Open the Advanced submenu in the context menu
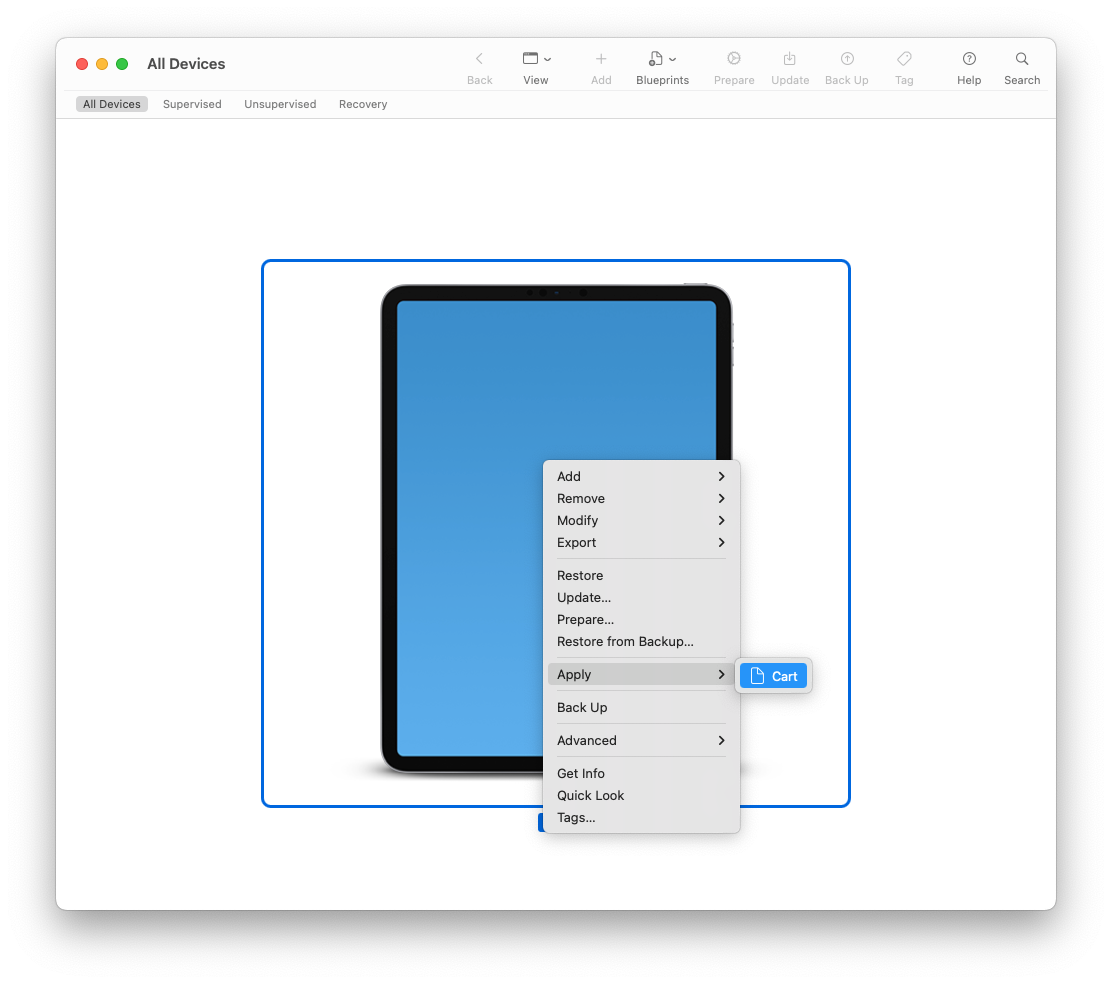The height and width of the screenshot is (984, 1112). coord(640,740)
